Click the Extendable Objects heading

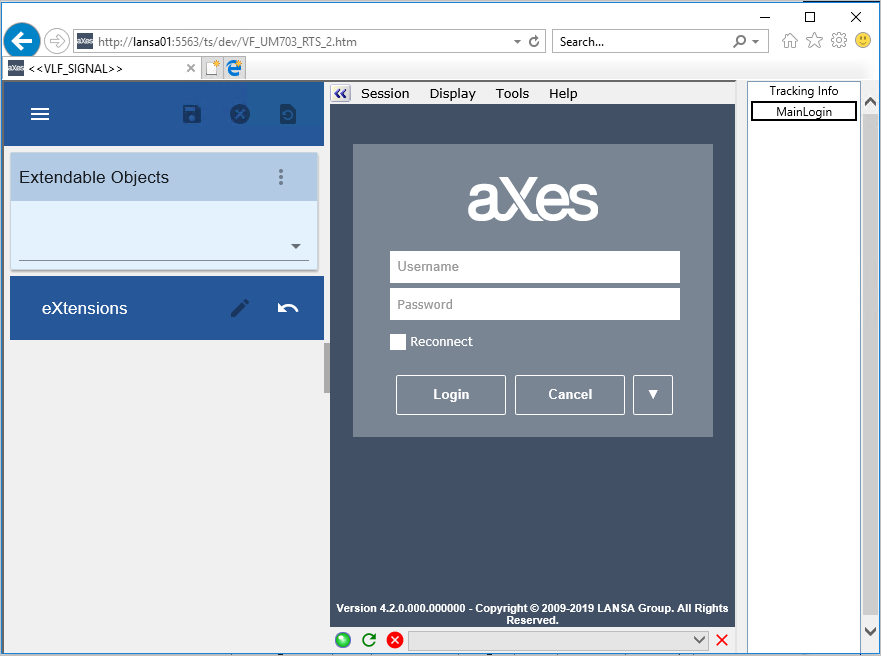tap(94, 177)
